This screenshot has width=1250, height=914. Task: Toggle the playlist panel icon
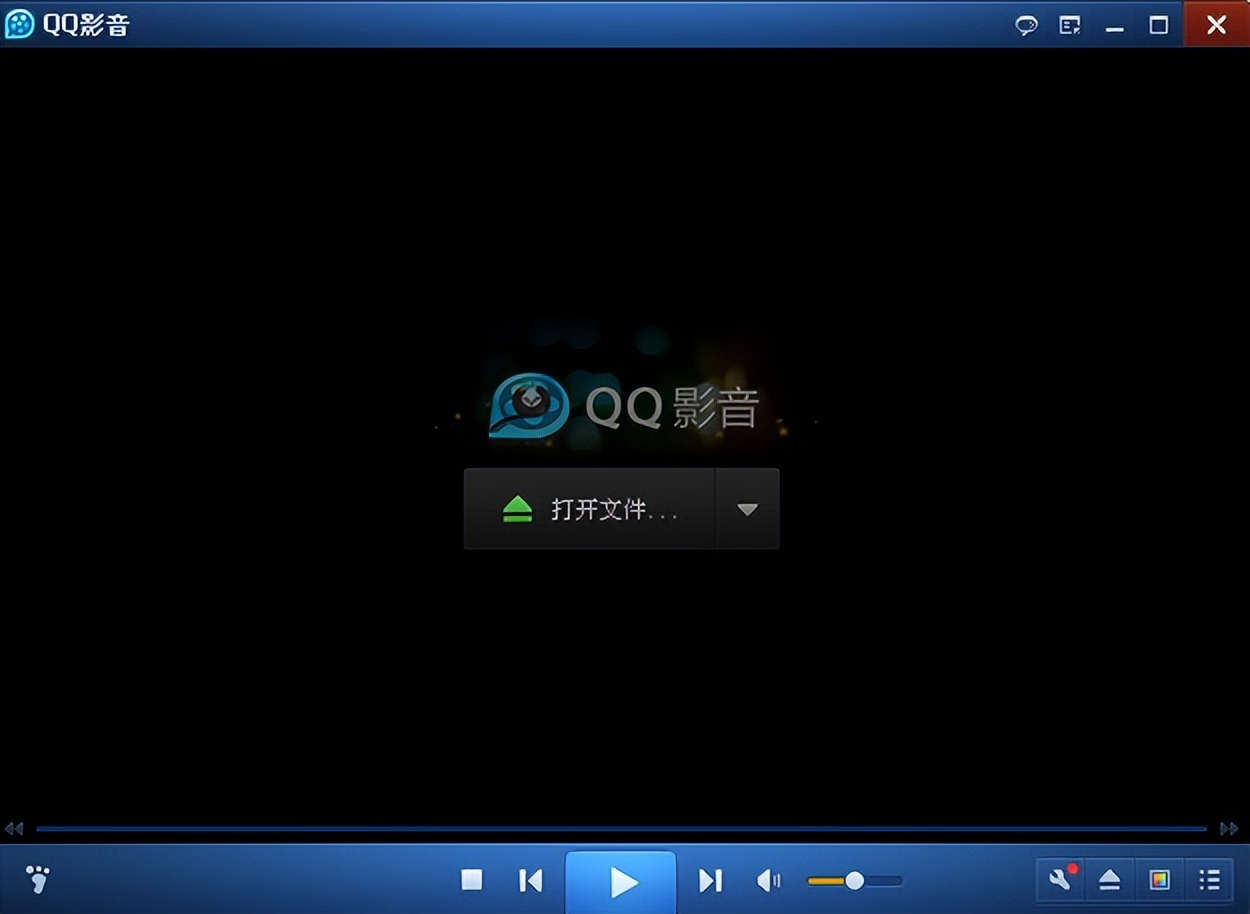tap(1210, 880)
